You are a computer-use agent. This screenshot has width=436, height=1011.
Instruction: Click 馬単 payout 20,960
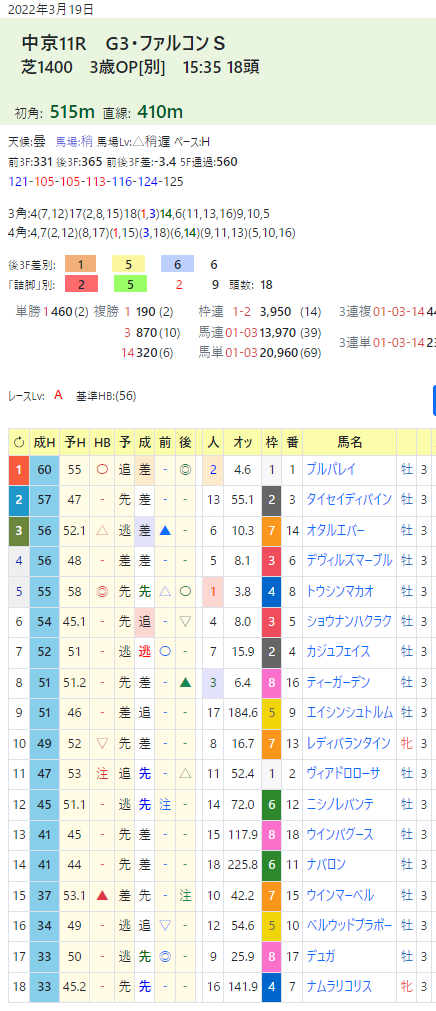(277, 353)
